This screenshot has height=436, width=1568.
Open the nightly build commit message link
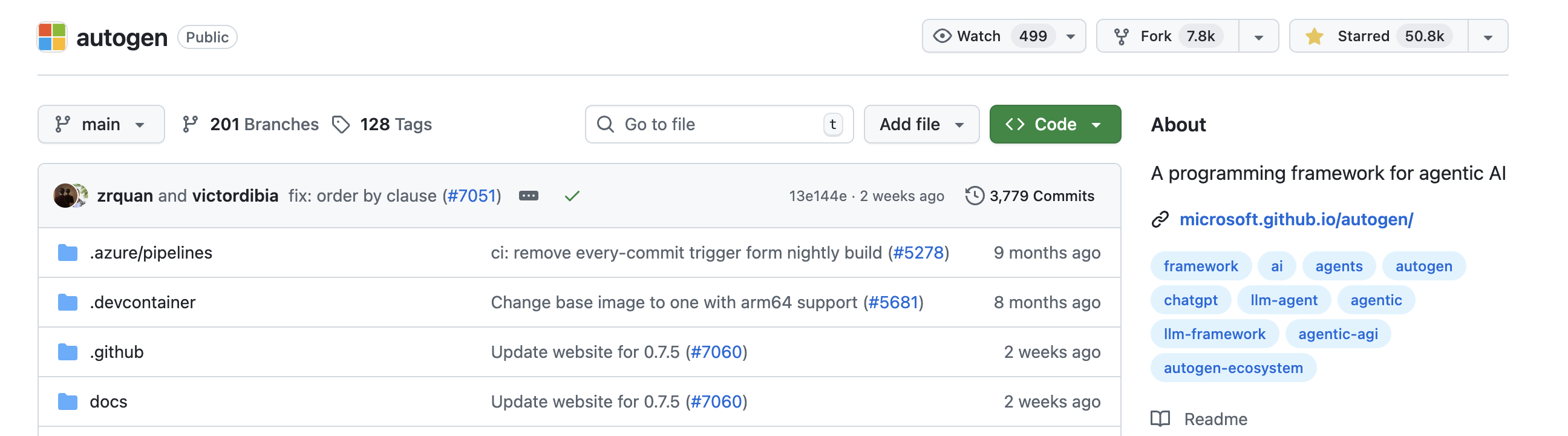687,253
